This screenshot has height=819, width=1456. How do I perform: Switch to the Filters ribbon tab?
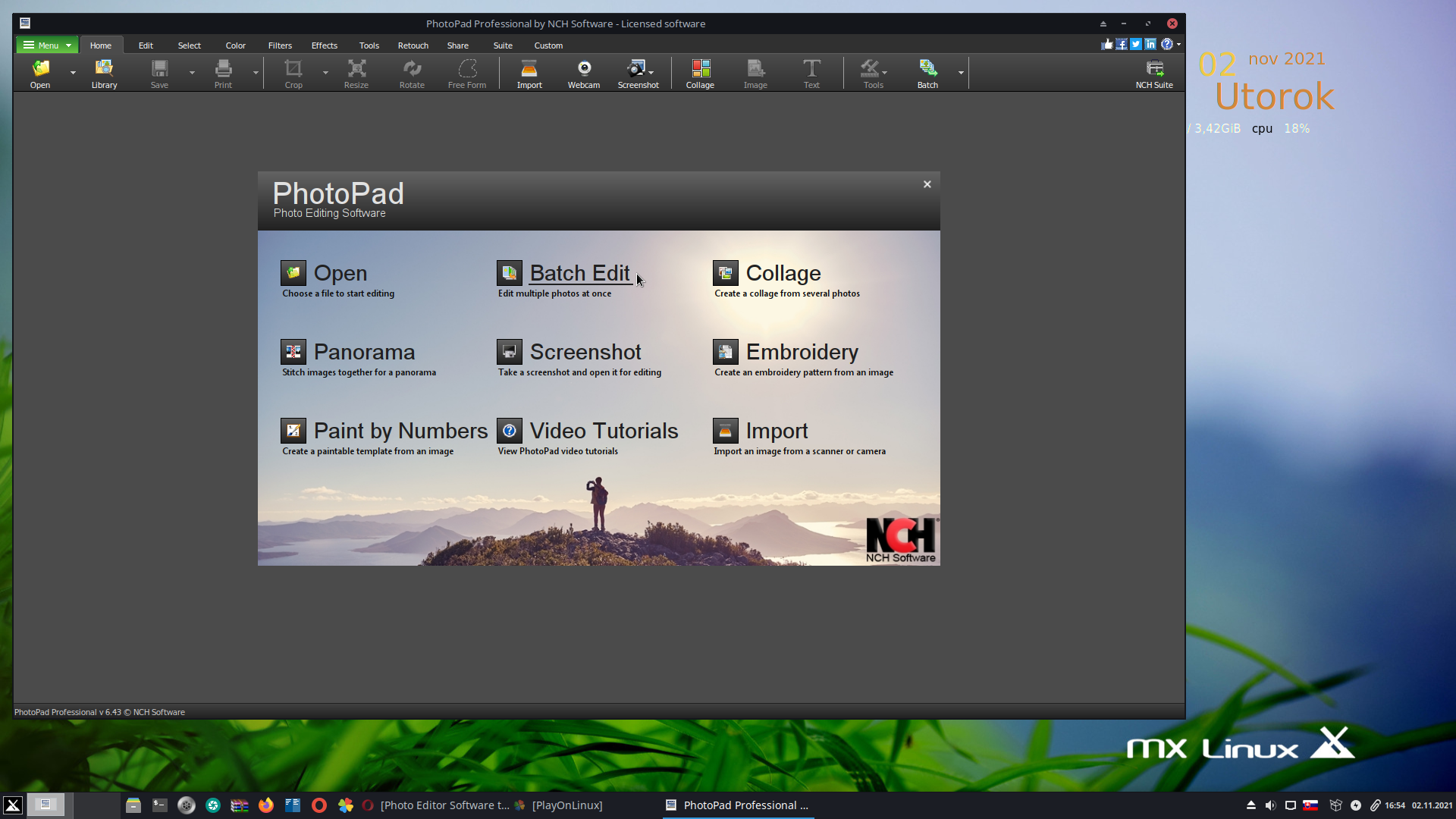coord(280,45)
